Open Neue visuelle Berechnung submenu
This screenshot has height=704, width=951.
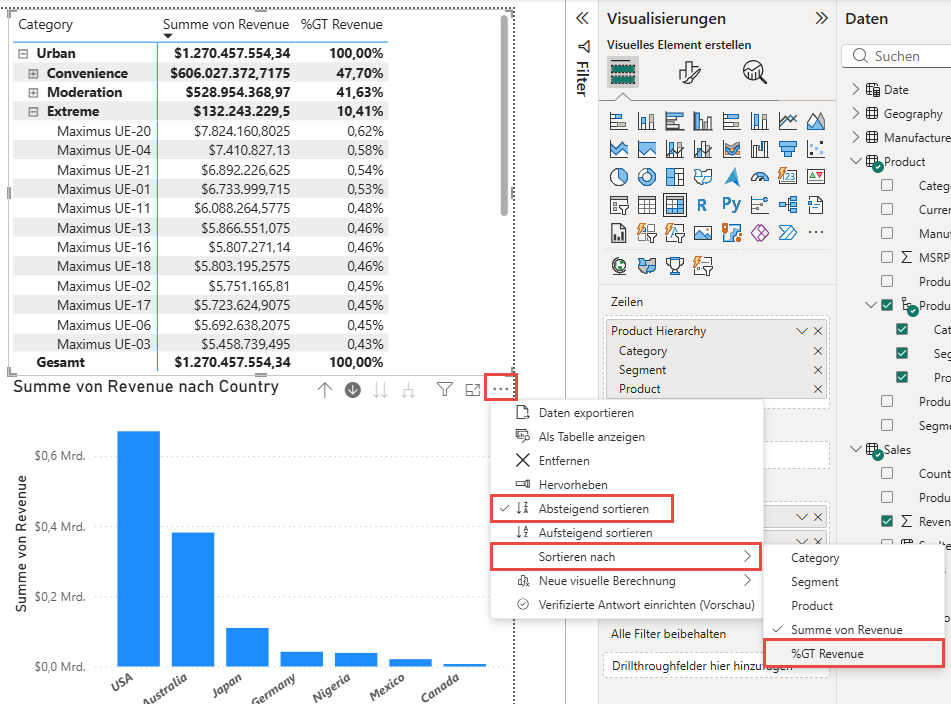(626, 581)
